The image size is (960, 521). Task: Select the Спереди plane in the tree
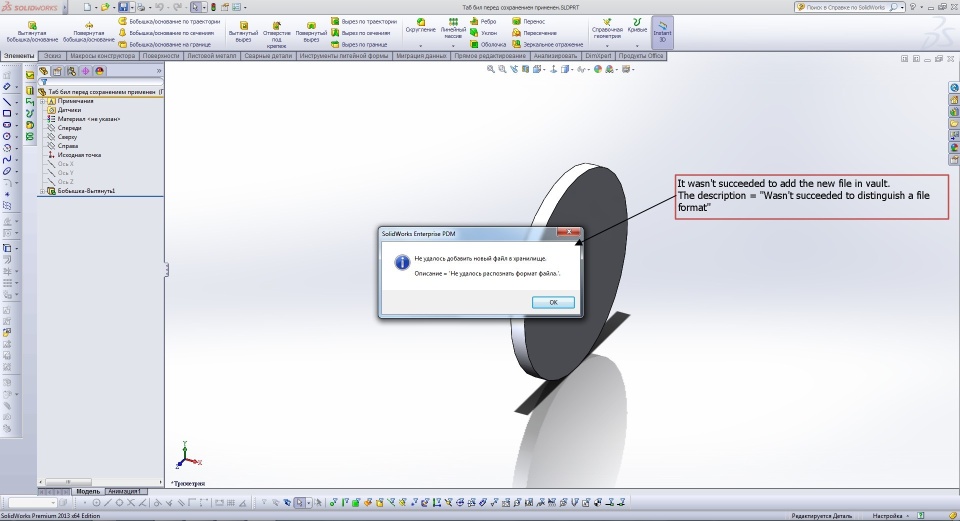64,128
